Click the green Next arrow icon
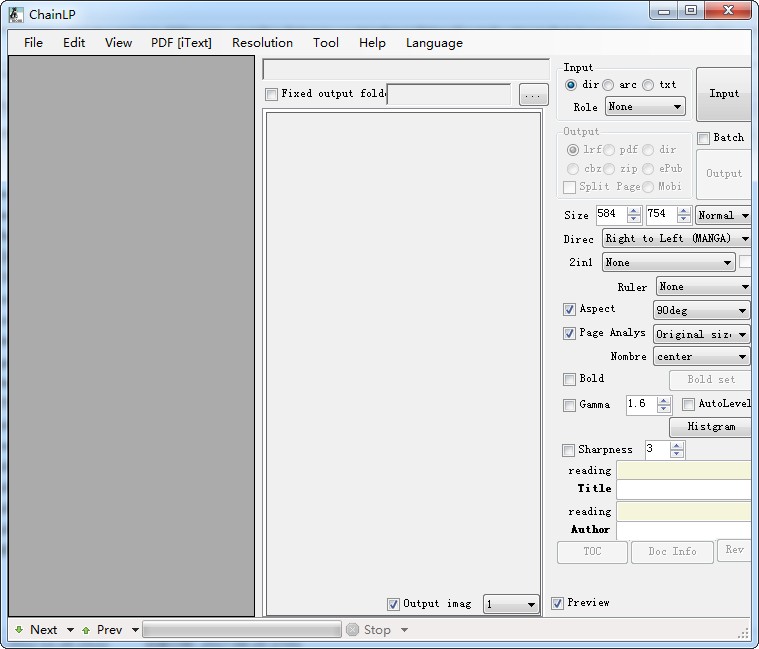The image size is (759, 649). click(19, 630)
